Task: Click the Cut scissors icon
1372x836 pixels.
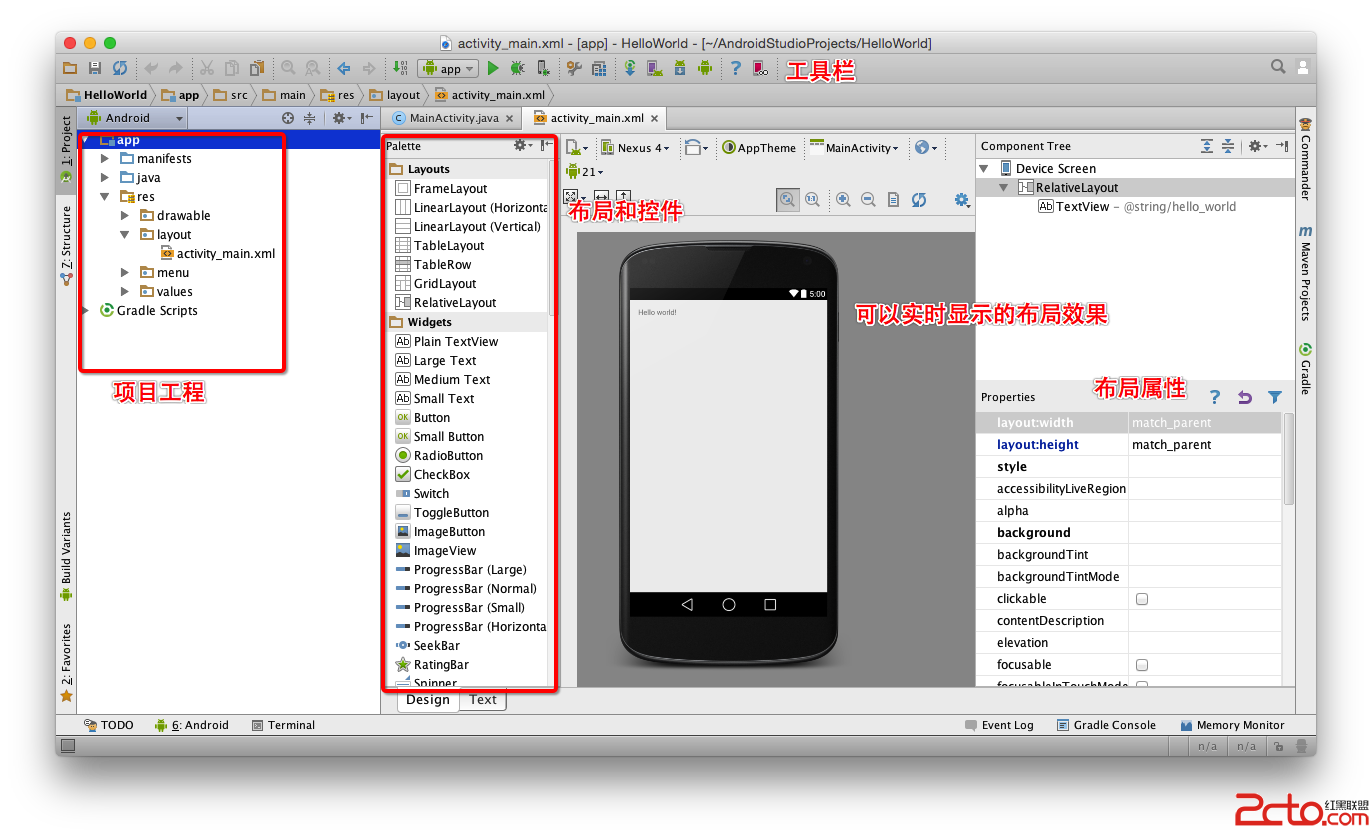Action: pyautogui.click(x=207, y=68)
